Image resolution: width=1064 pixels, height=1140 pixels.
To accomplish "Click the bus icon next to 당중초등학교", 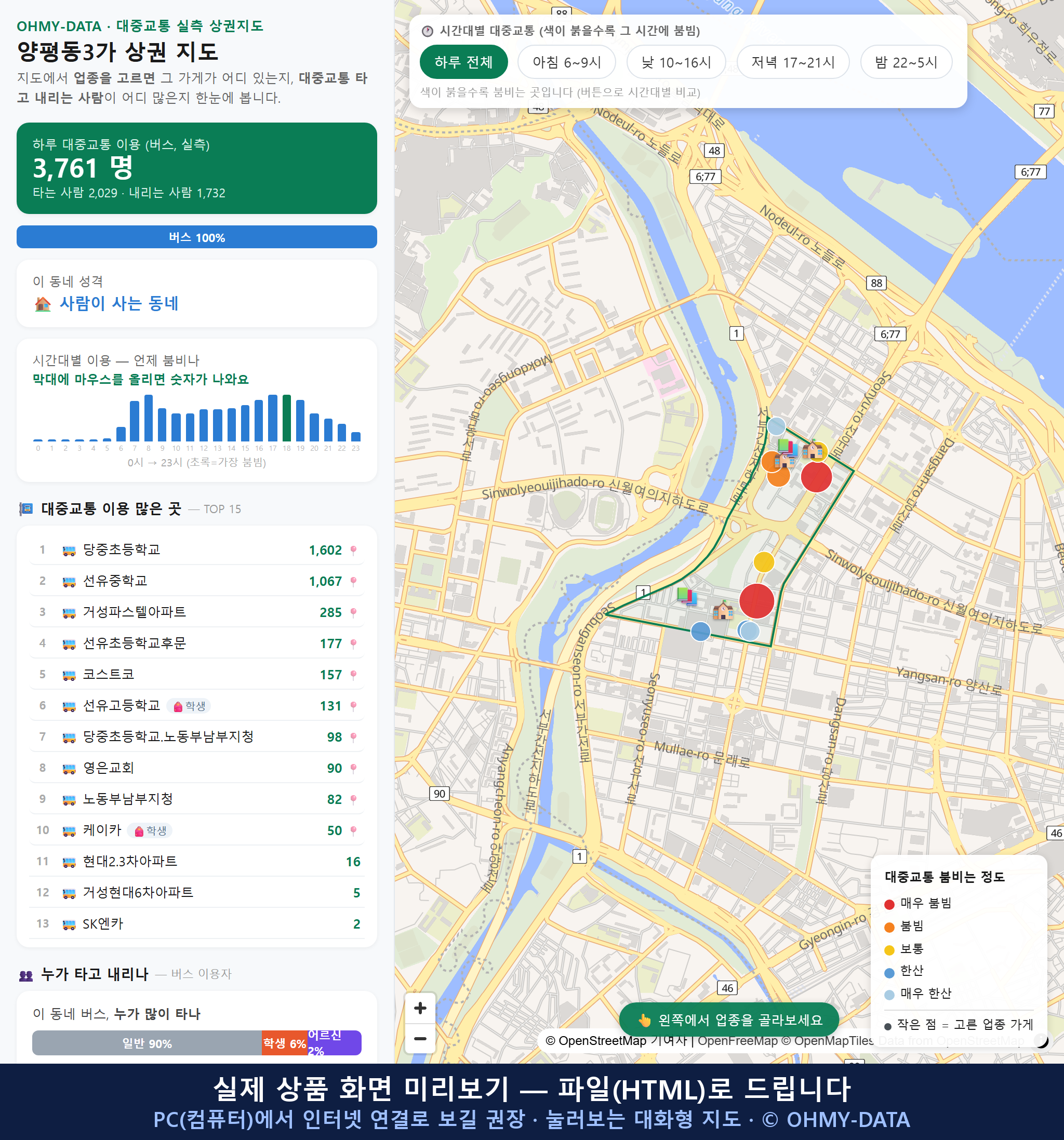I will coord(69,551).
